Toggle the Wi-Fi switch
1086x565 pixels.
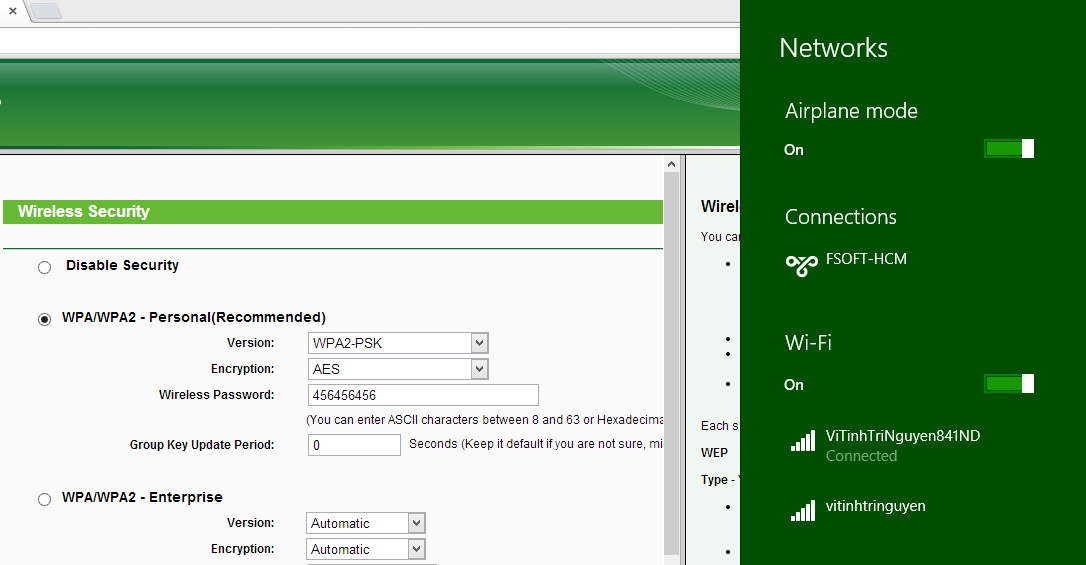pos(1009,384)
